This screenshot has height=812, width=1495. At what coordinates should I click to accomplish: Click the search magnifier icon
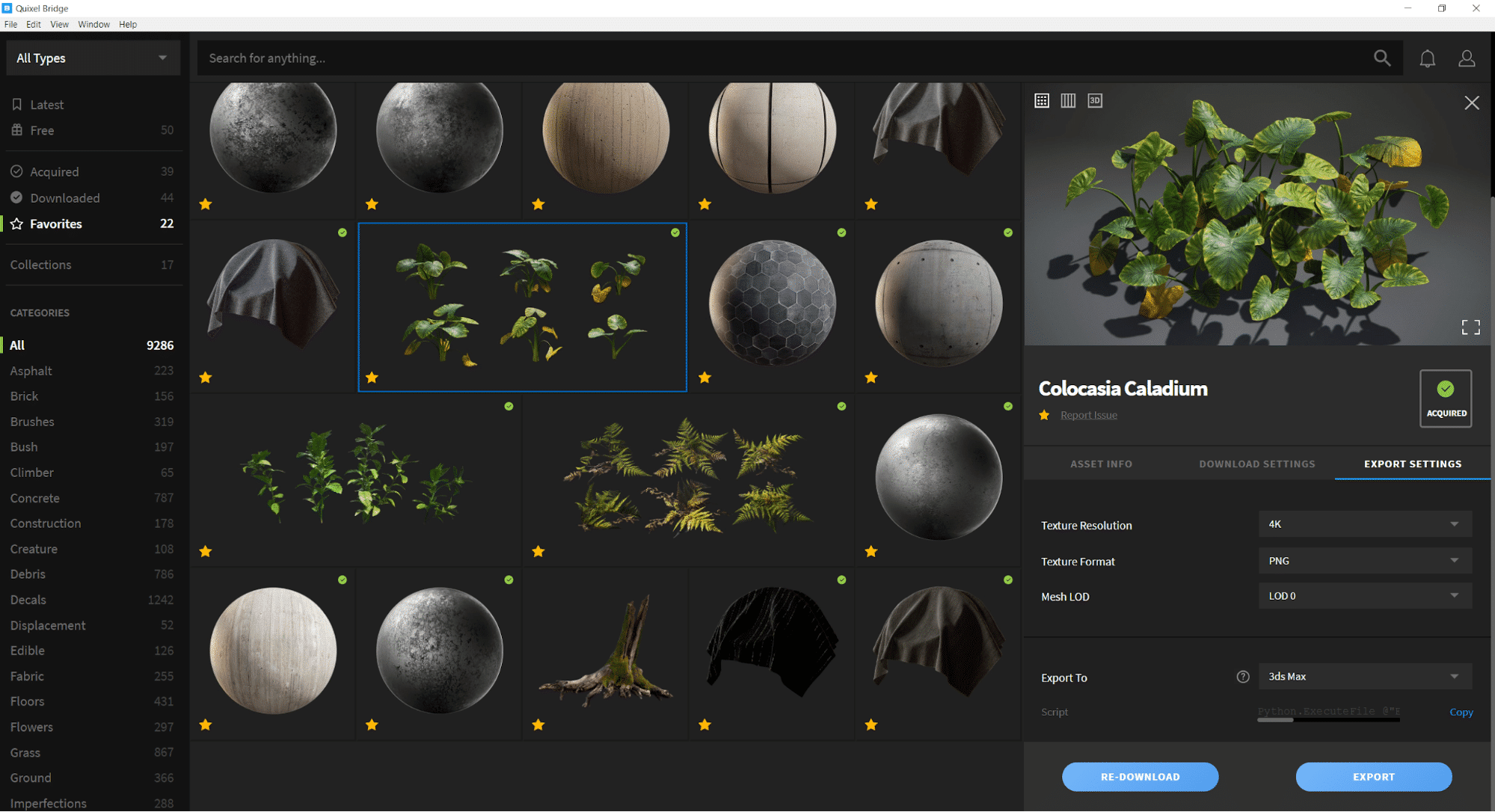tap(1381, 58)
